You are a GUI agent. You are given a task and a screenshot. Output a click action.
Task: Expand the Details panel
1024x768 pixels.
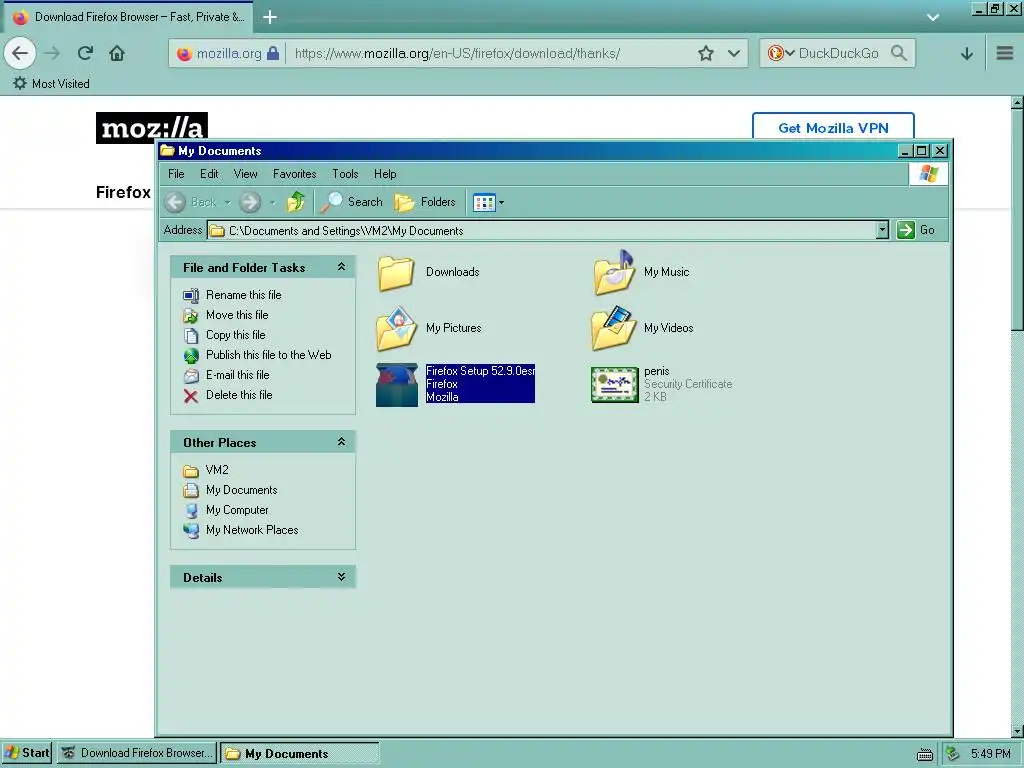click(341, 577)
